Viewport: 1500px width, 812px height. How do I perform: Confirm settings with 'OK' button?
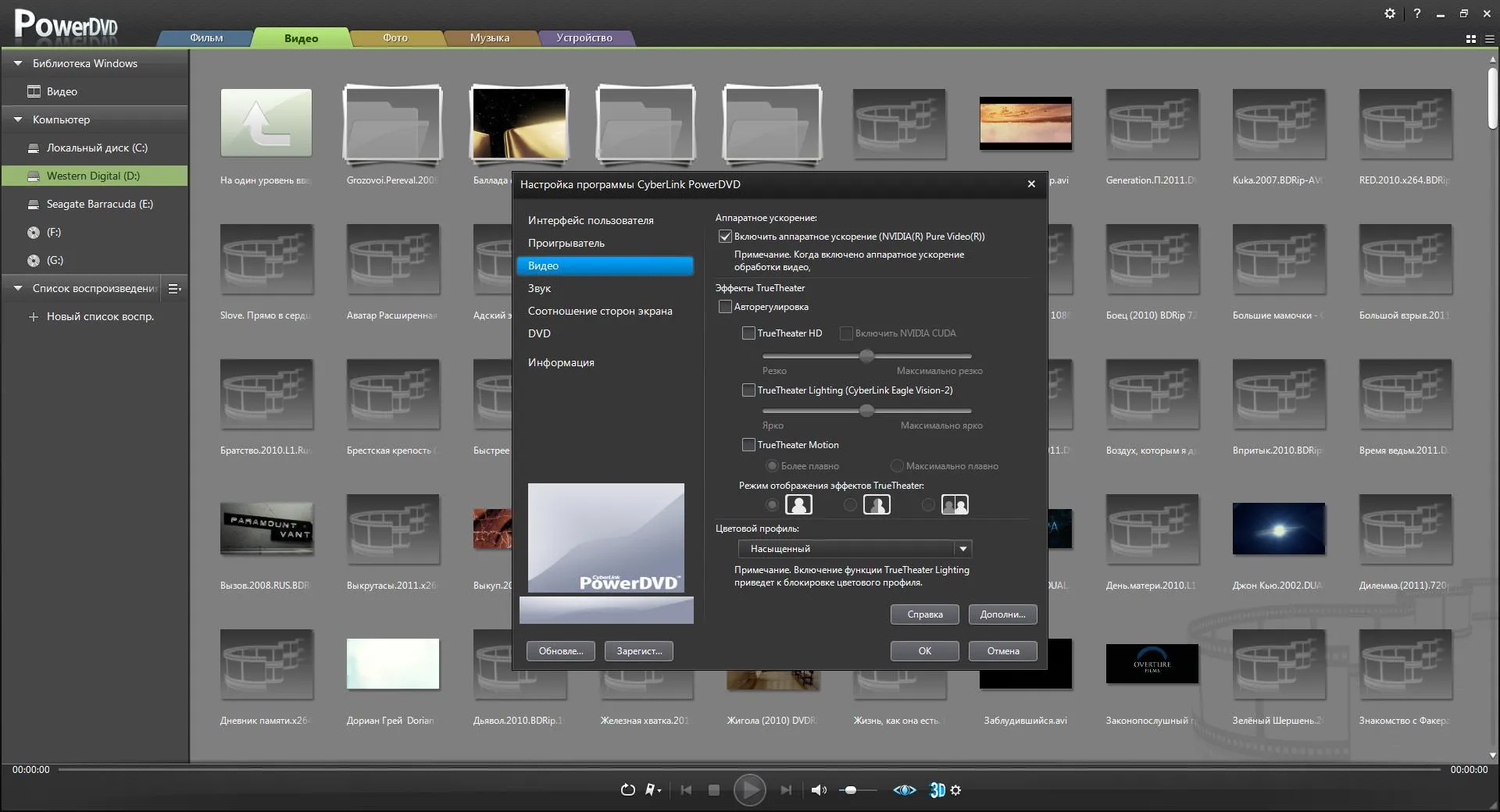(x=925, y=651)
